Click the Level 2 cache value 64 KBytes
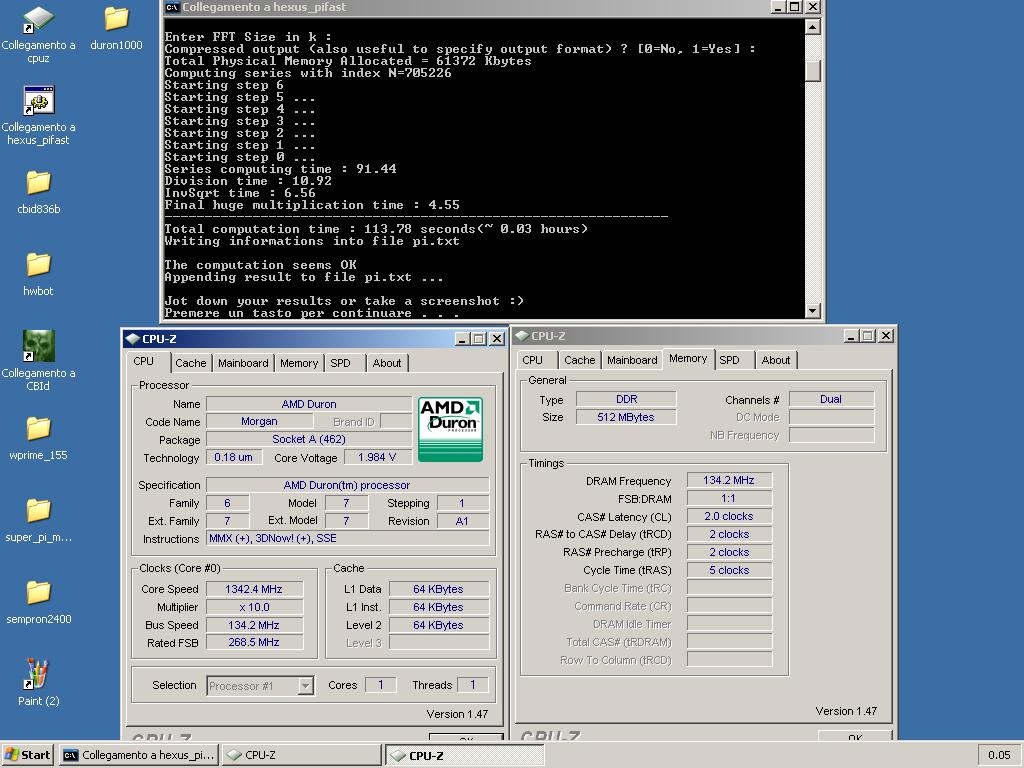 tap(438, 625)
